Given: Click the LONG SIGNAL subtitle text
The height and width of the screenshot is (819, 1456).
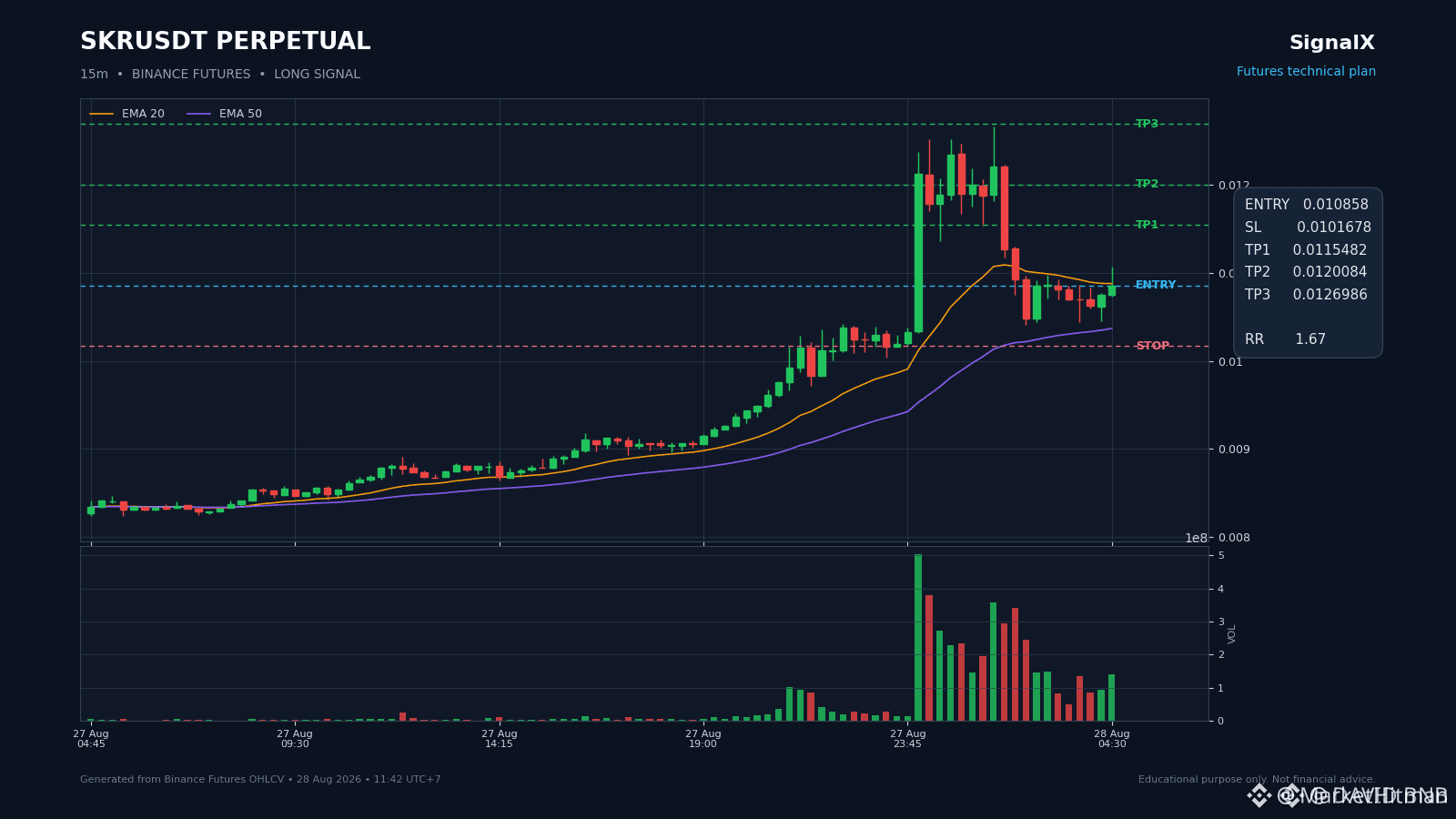Looking at the screenshot, I should point(317,75).
